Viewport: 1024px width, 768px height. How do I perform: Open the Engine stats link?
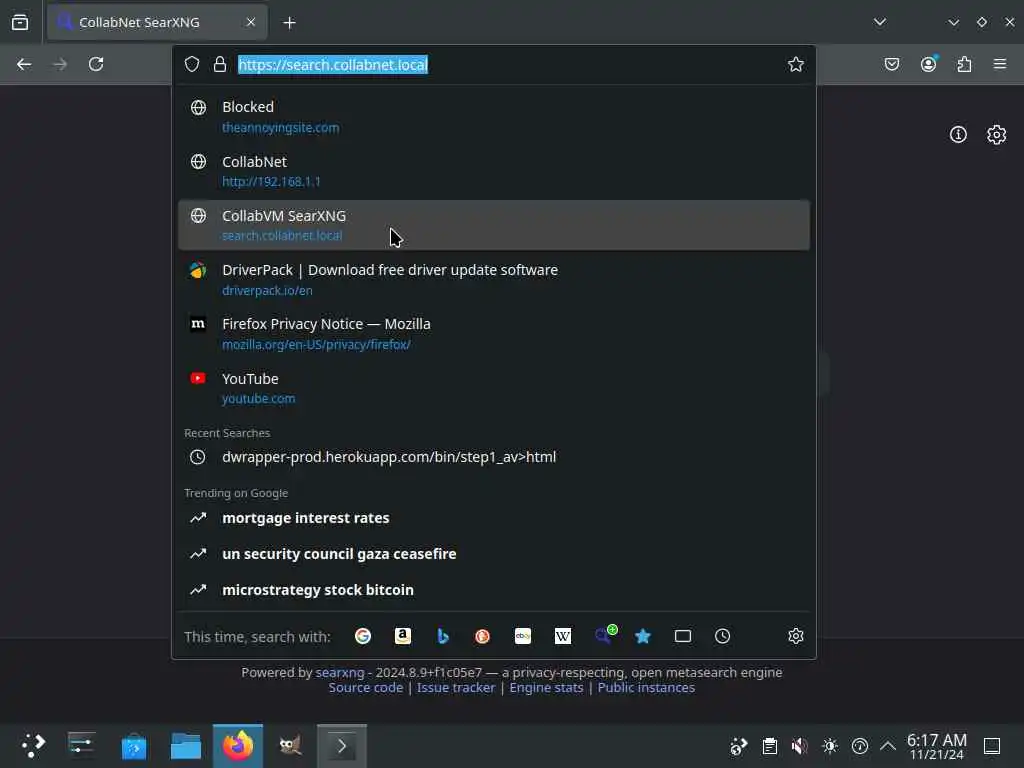click(x=546, y=688)
